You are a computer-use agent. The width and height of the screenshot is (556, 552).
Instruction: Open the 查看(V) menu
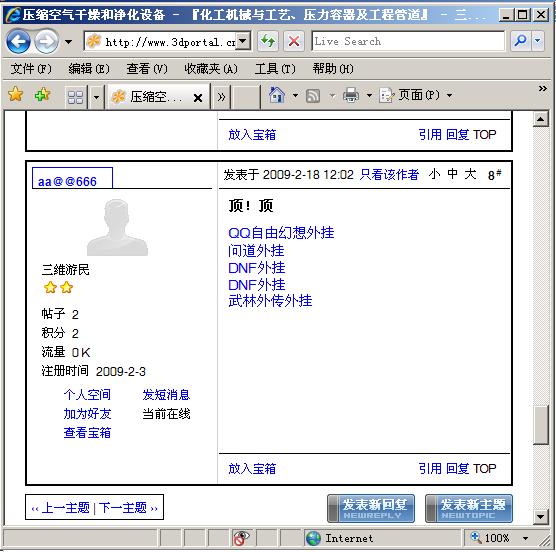tap(147, 68)
